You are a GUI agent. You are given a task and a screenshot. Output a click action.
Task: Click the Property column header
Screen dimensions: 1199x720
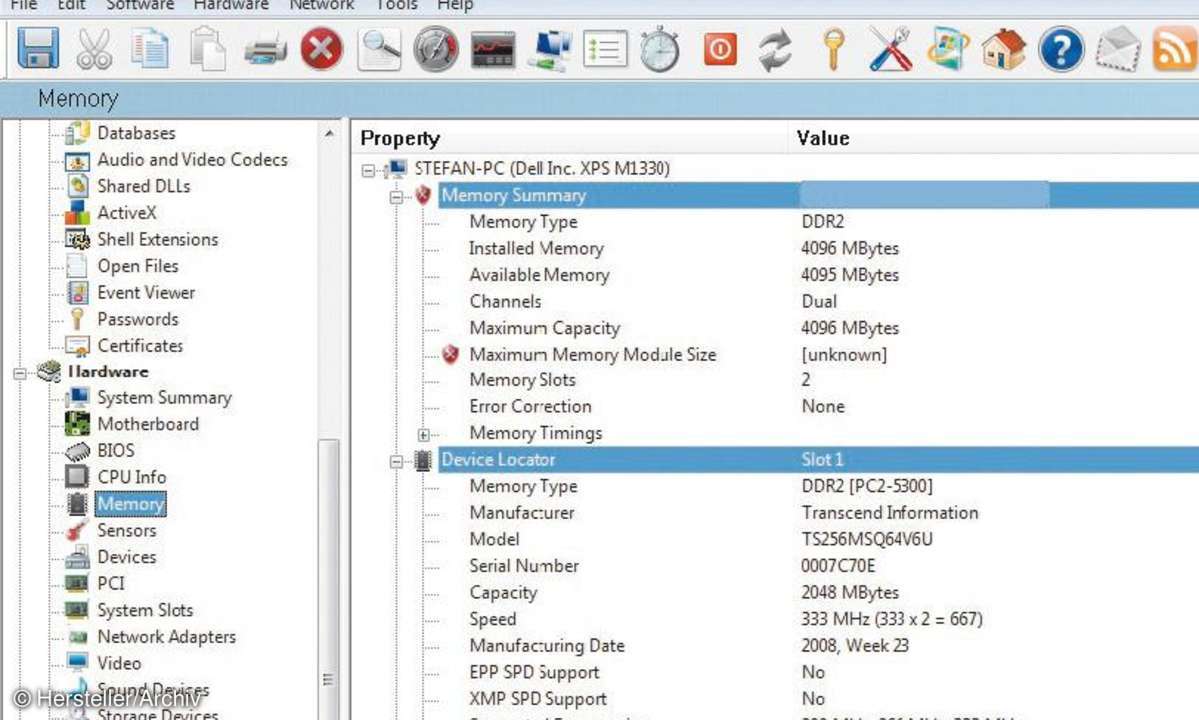[570, 138]
